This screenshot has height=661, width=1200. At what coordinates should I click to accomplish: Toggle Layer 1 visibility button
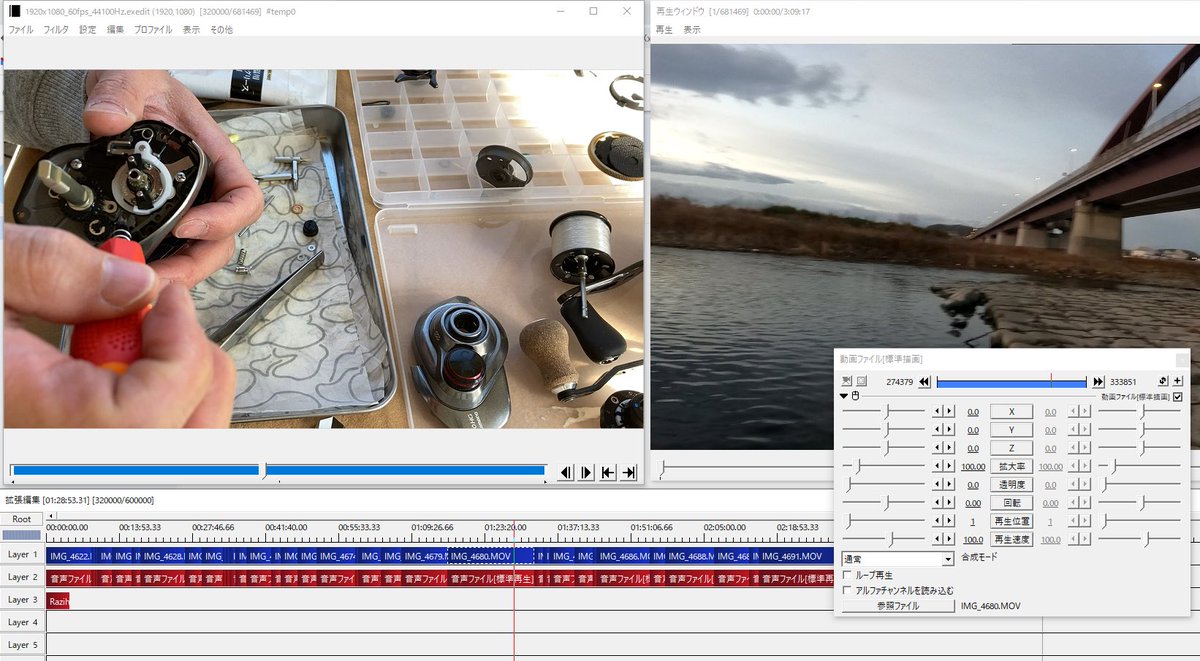click(22, 555)
